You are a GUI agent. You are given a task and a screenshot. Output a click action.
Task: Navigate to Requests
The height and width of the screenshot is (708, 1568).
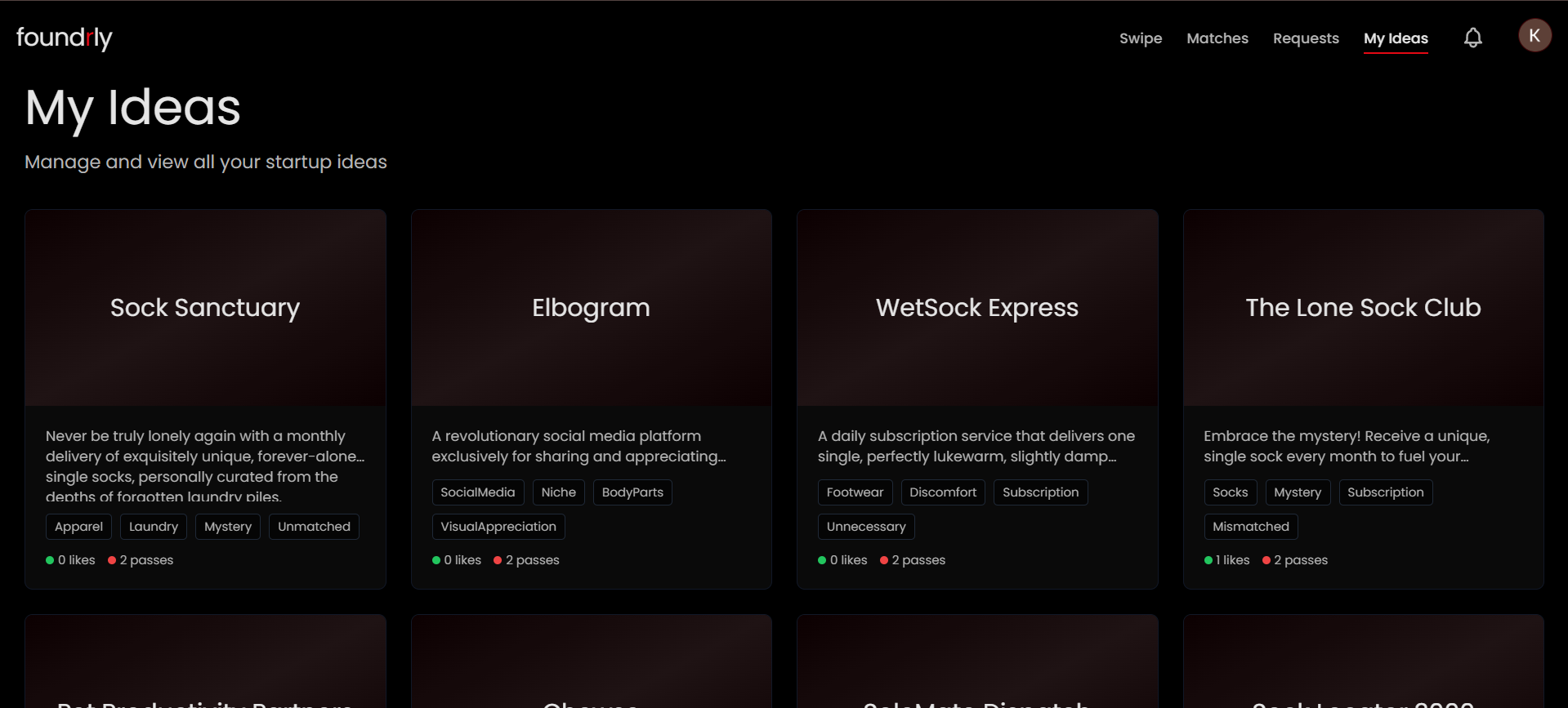coord(1306,38)
